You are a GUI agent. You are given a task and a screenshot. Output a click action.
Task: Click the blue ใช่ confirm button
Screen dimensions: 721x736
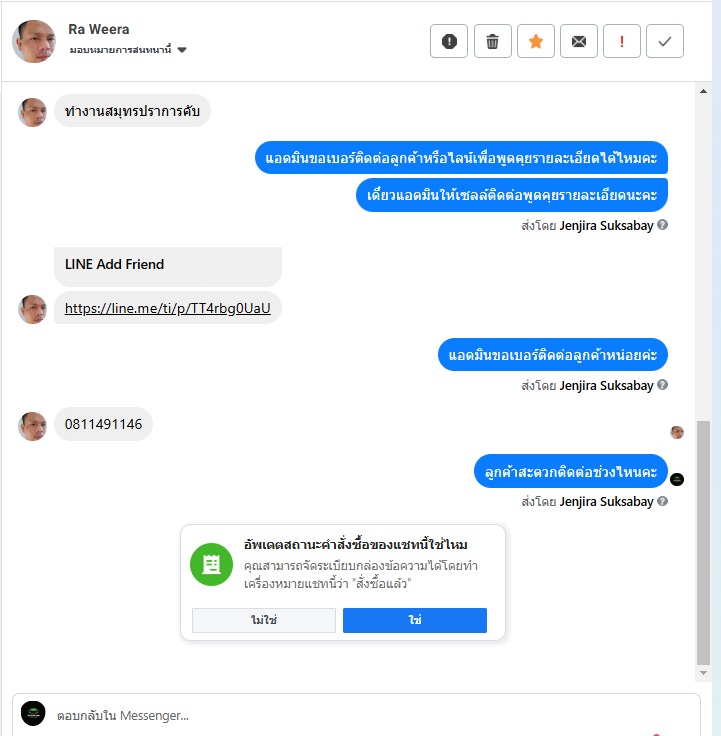pos(414,620)
